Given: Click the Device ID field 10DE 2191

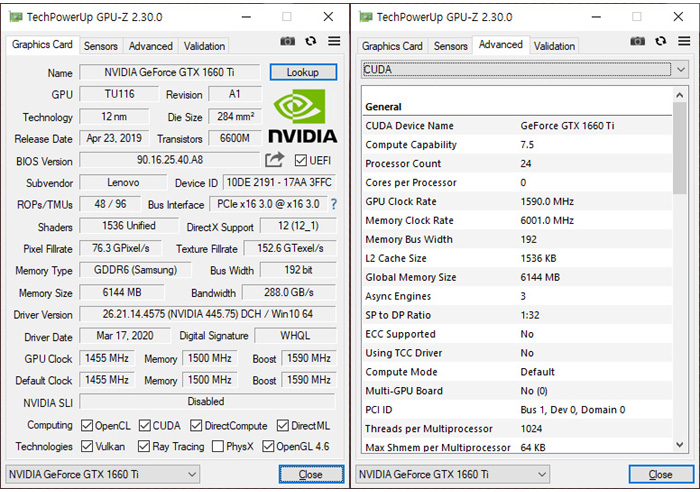Looking at the screenshot, I should point(279,182).
